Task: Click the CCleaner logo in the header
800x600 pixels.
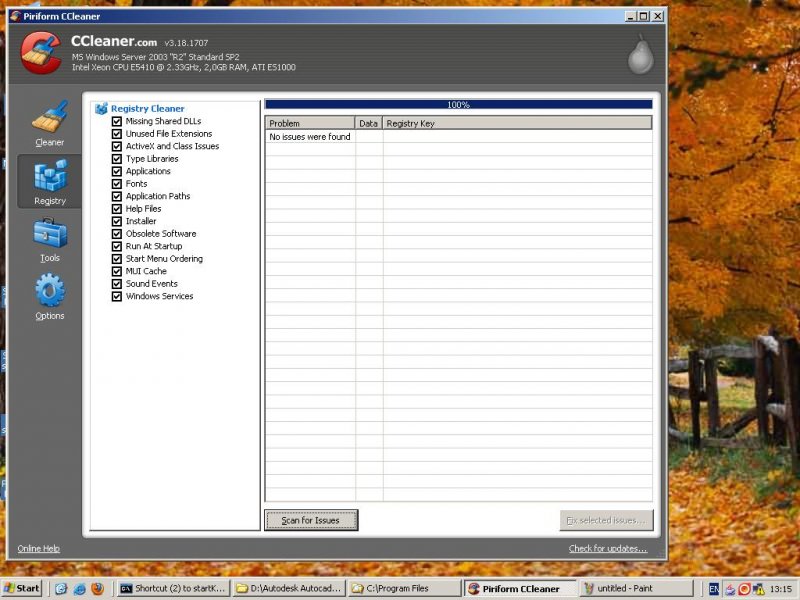Action: point(41,53)
